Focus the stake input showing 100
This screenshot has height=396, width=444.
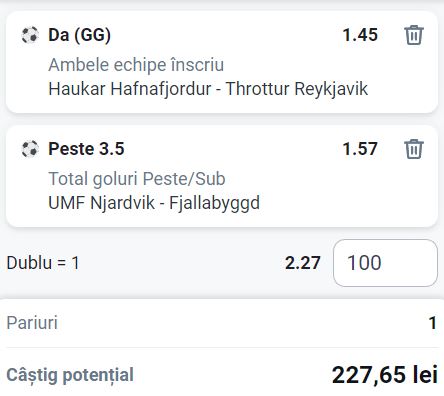click(x=385, y=263)
